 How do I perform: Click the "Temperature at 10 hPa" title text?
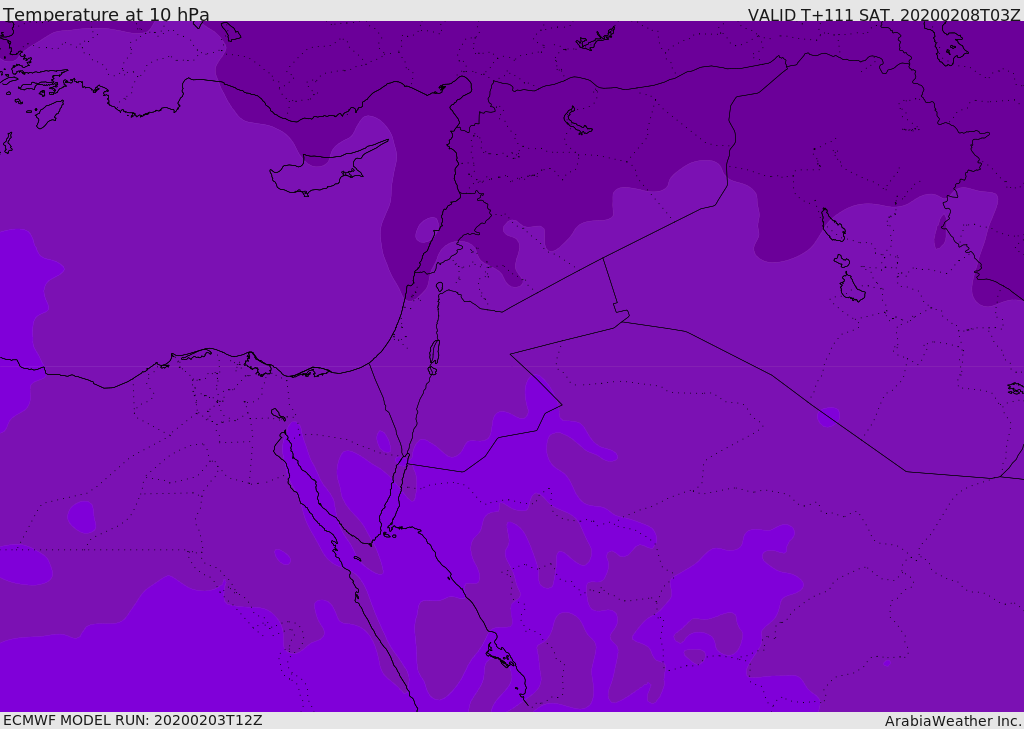[x=106, y=14]
